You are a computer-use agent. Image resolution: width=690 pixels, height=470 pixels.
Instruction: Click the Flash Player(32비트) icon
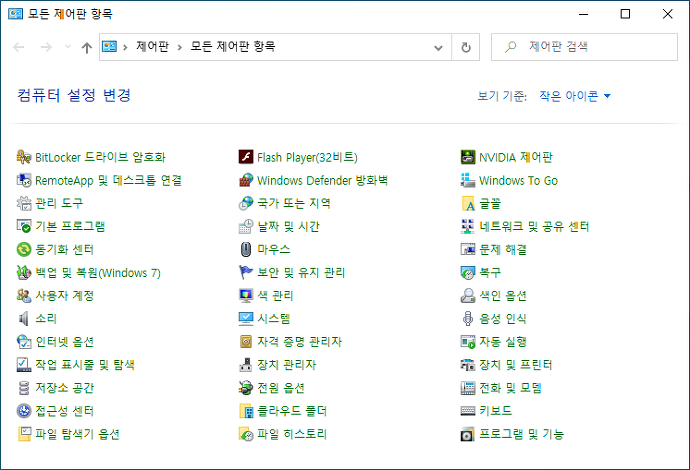(x=246, y=157)
